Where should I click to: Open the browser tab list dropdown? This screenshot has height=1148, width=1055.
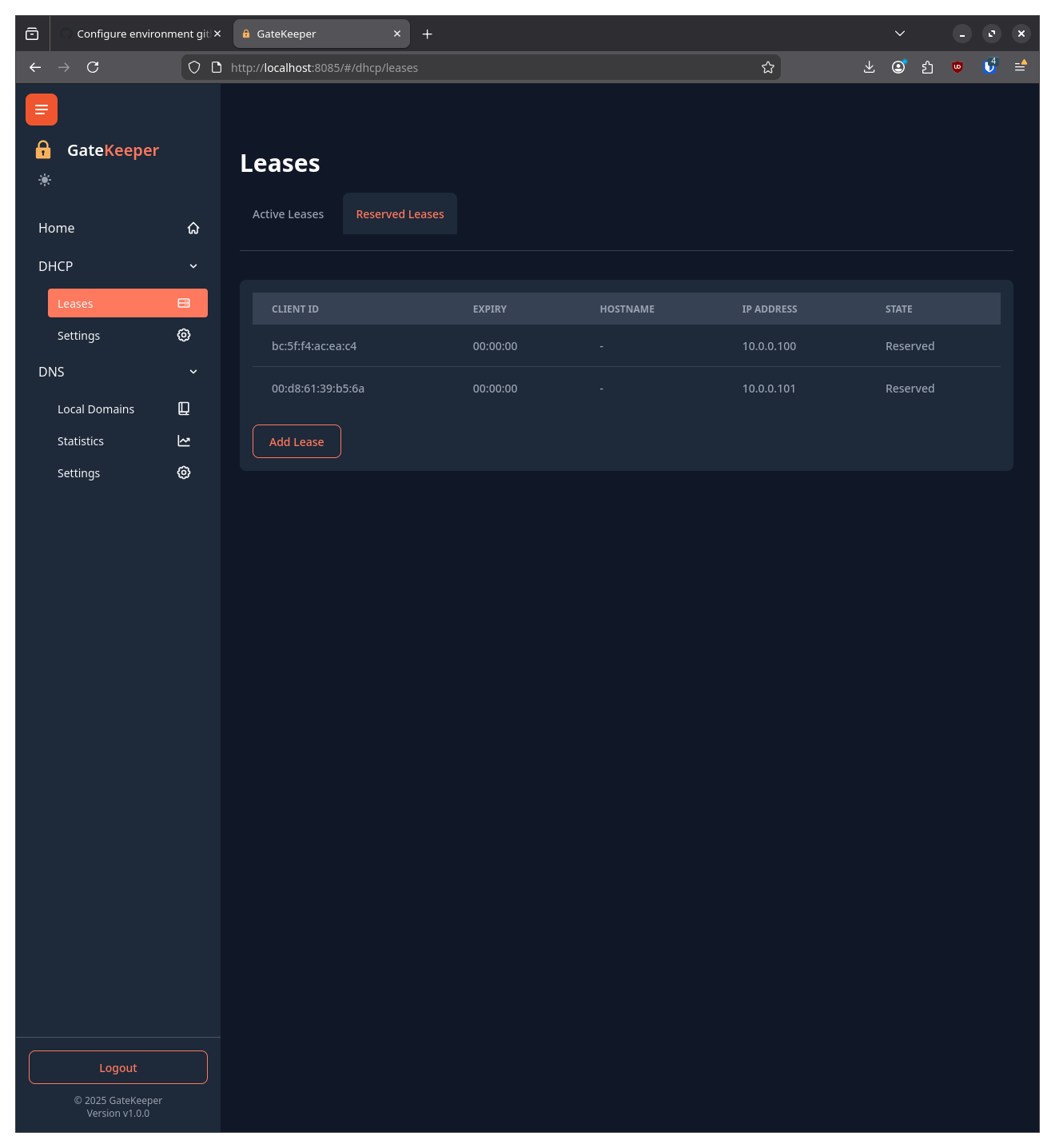[900, 34]
